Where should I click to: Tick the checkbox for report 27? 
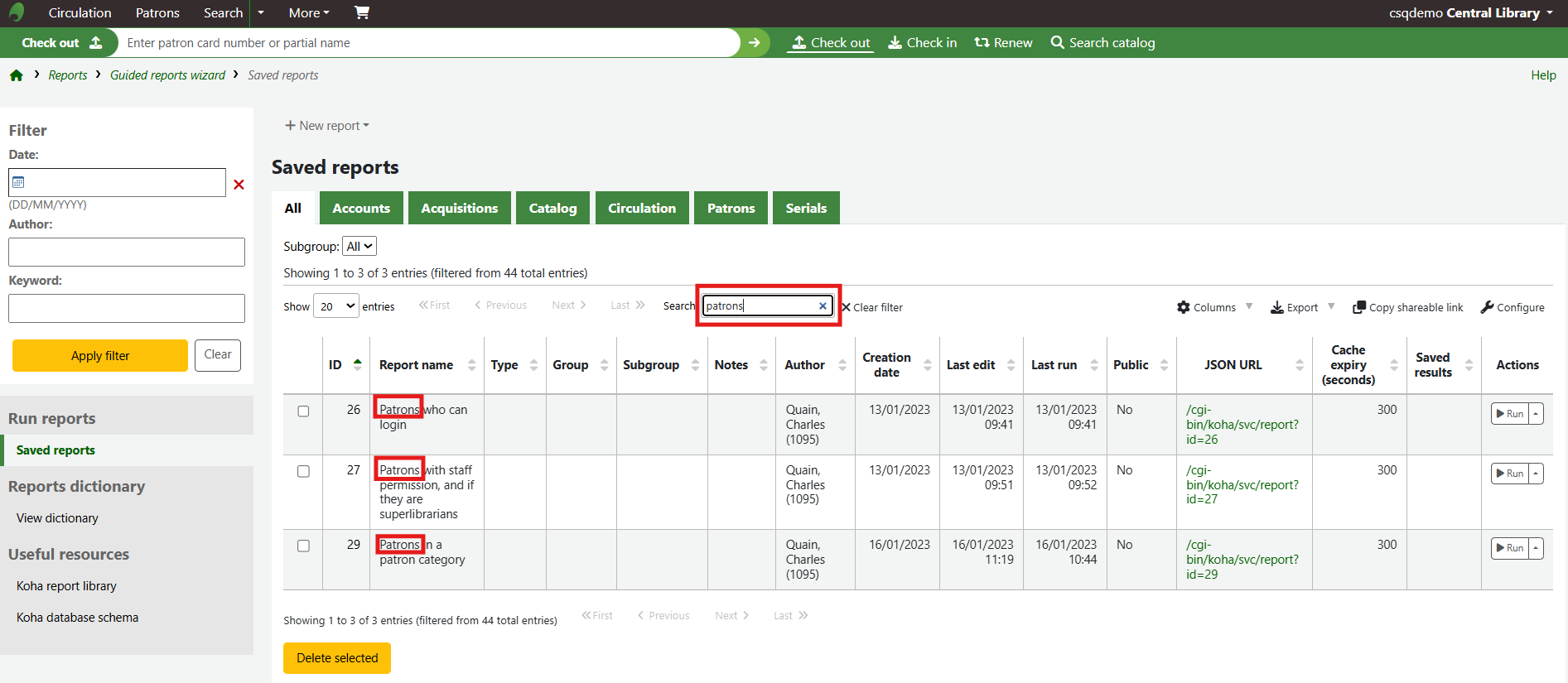click(x=303, y=471)
